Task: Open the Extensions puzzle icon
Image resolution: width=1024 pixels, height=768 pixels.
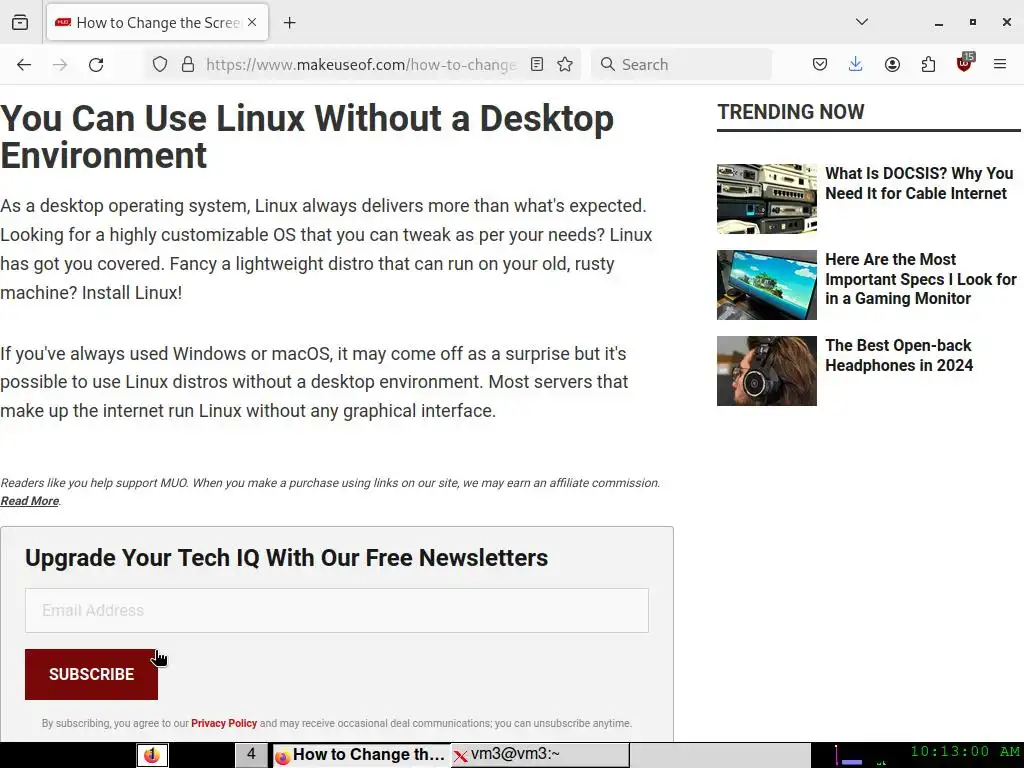Action: point(928,64)
